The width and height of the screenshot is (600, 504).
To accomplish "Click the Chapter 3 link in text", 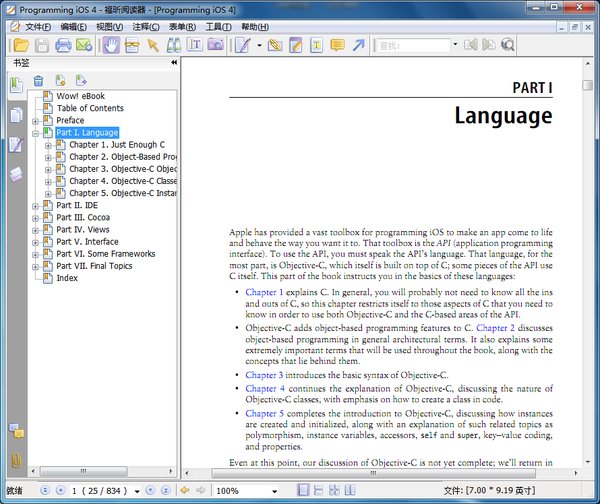I will point(264,375).
